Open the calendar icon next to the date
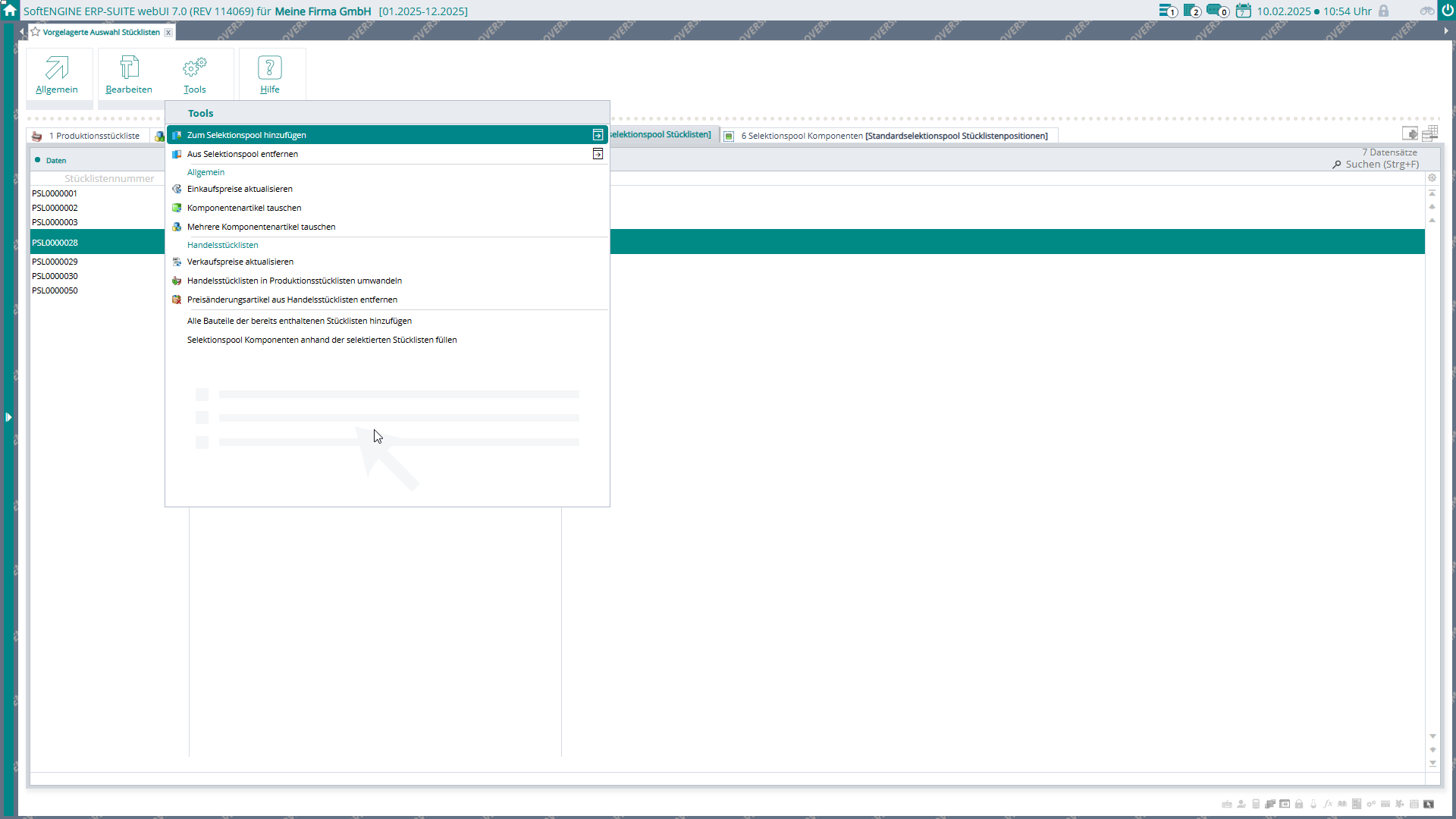 pos(1243,11)
